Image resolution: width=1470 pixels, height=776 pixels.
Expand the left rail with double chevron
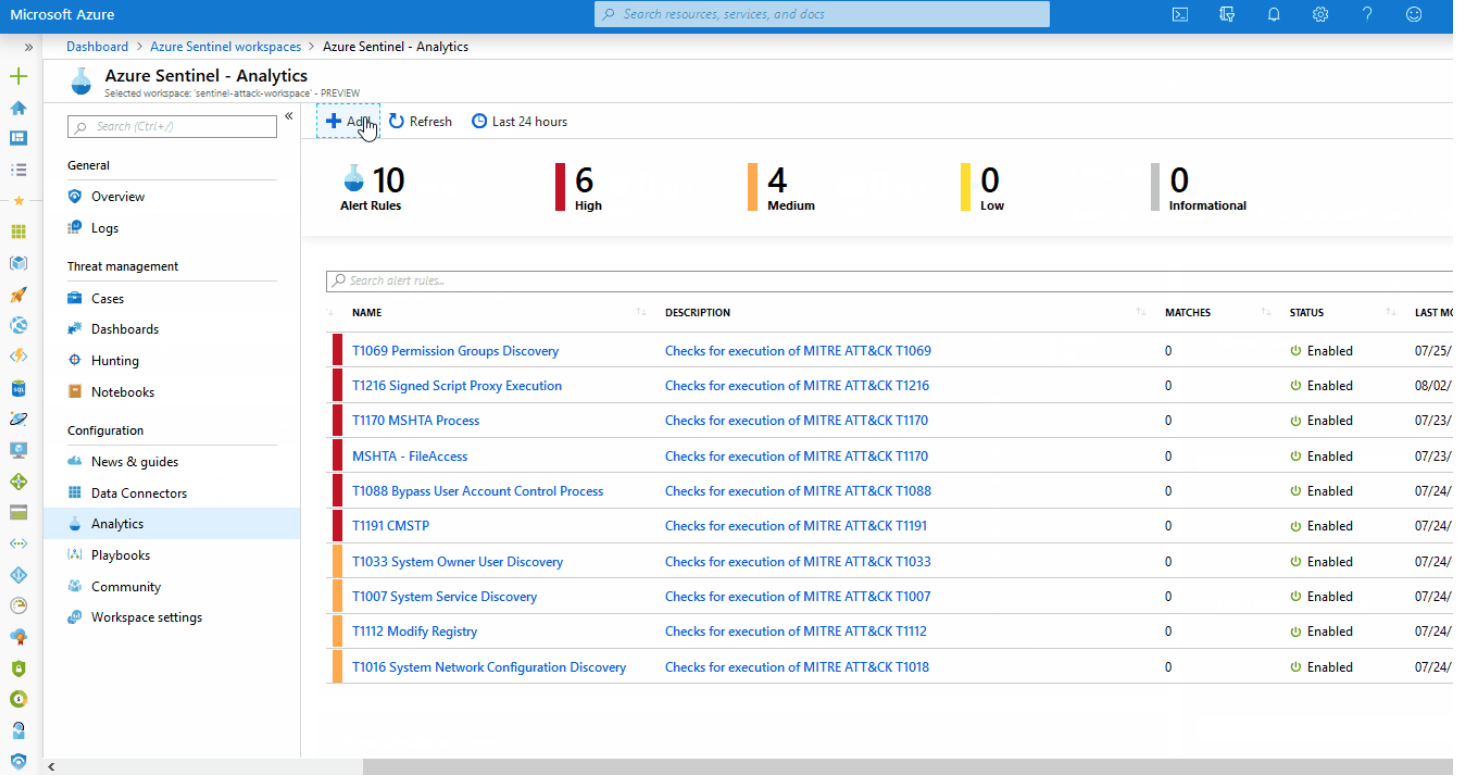pos(29,47)
